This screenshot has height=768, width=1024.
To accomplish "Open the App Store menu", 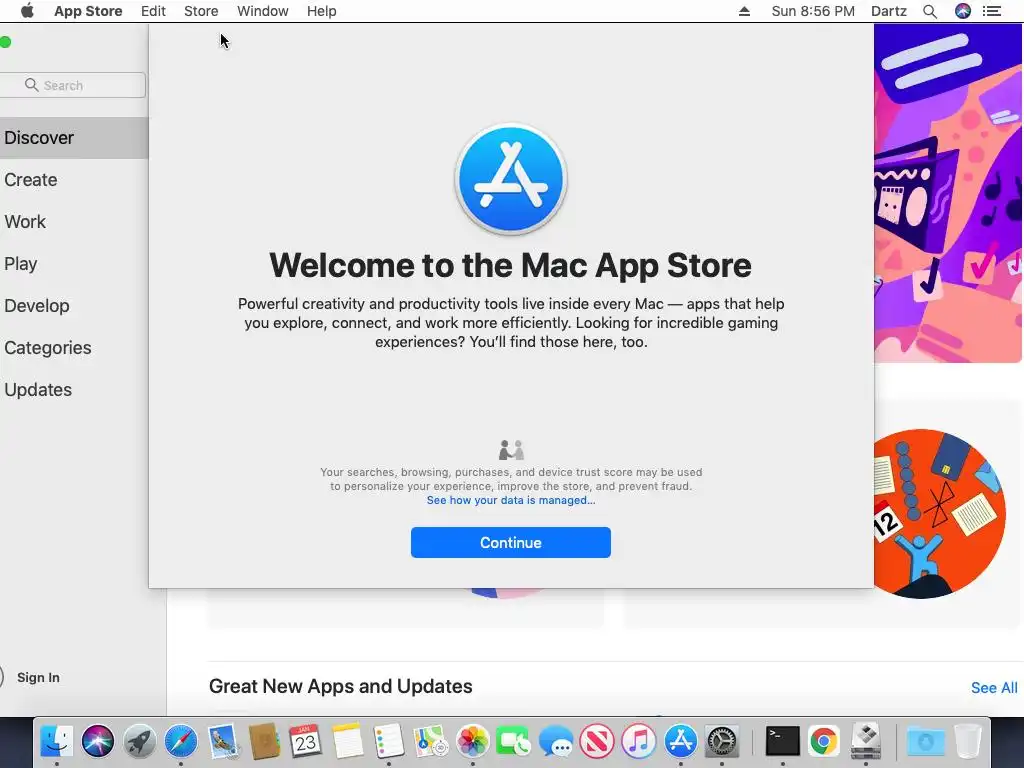I will 88,11.
